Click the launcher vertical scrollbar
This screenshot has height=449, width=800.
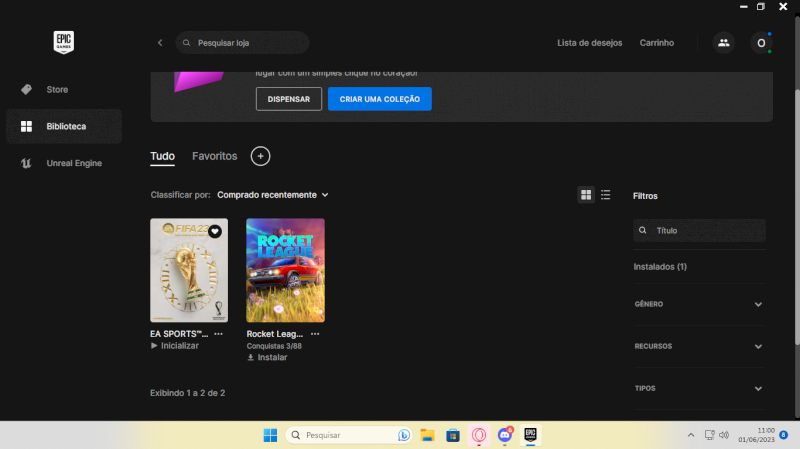point(797,217)
